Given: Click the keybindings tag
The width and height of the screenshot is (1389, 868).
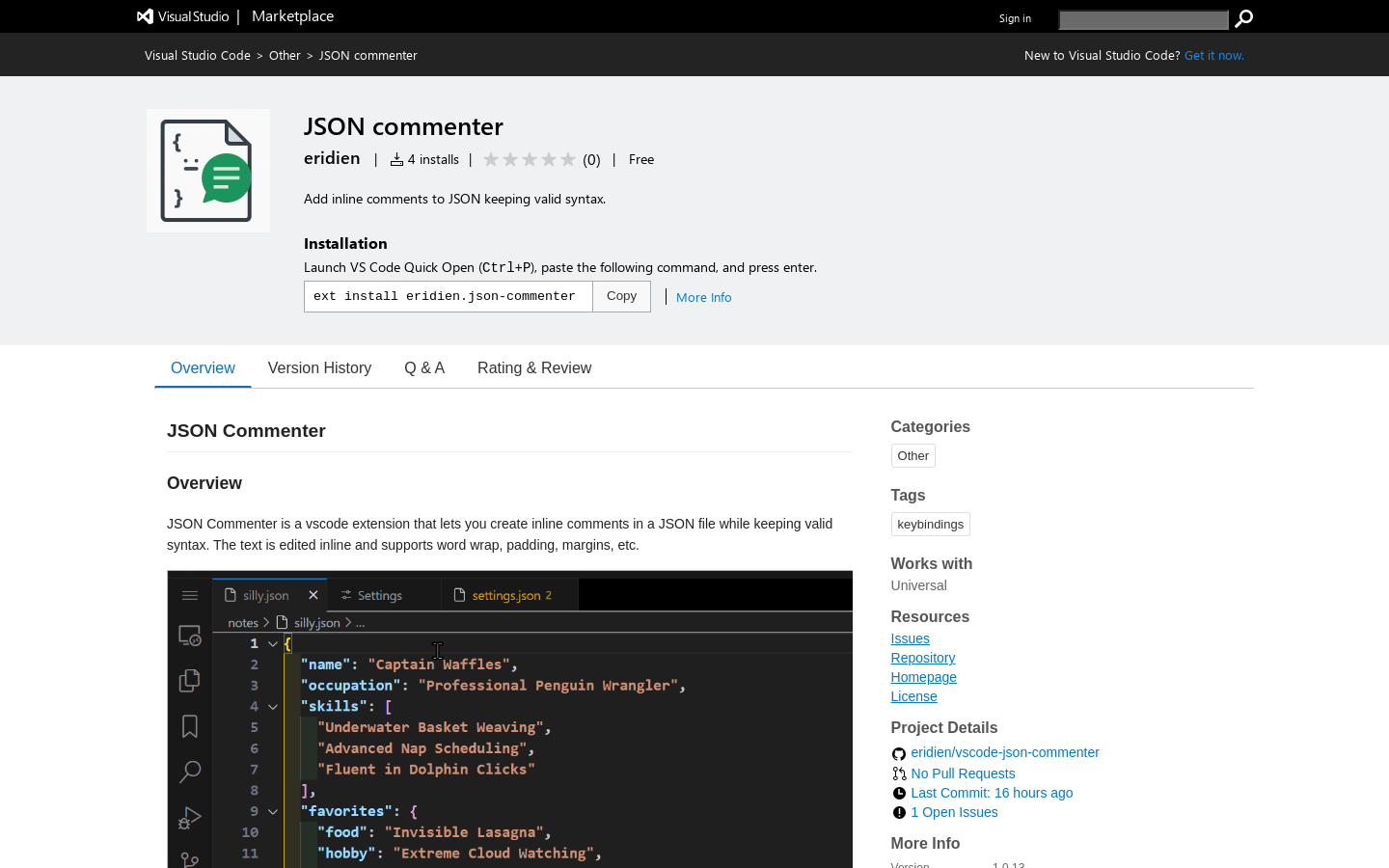Looking at the screenshot, I should (x=930, y=524).
